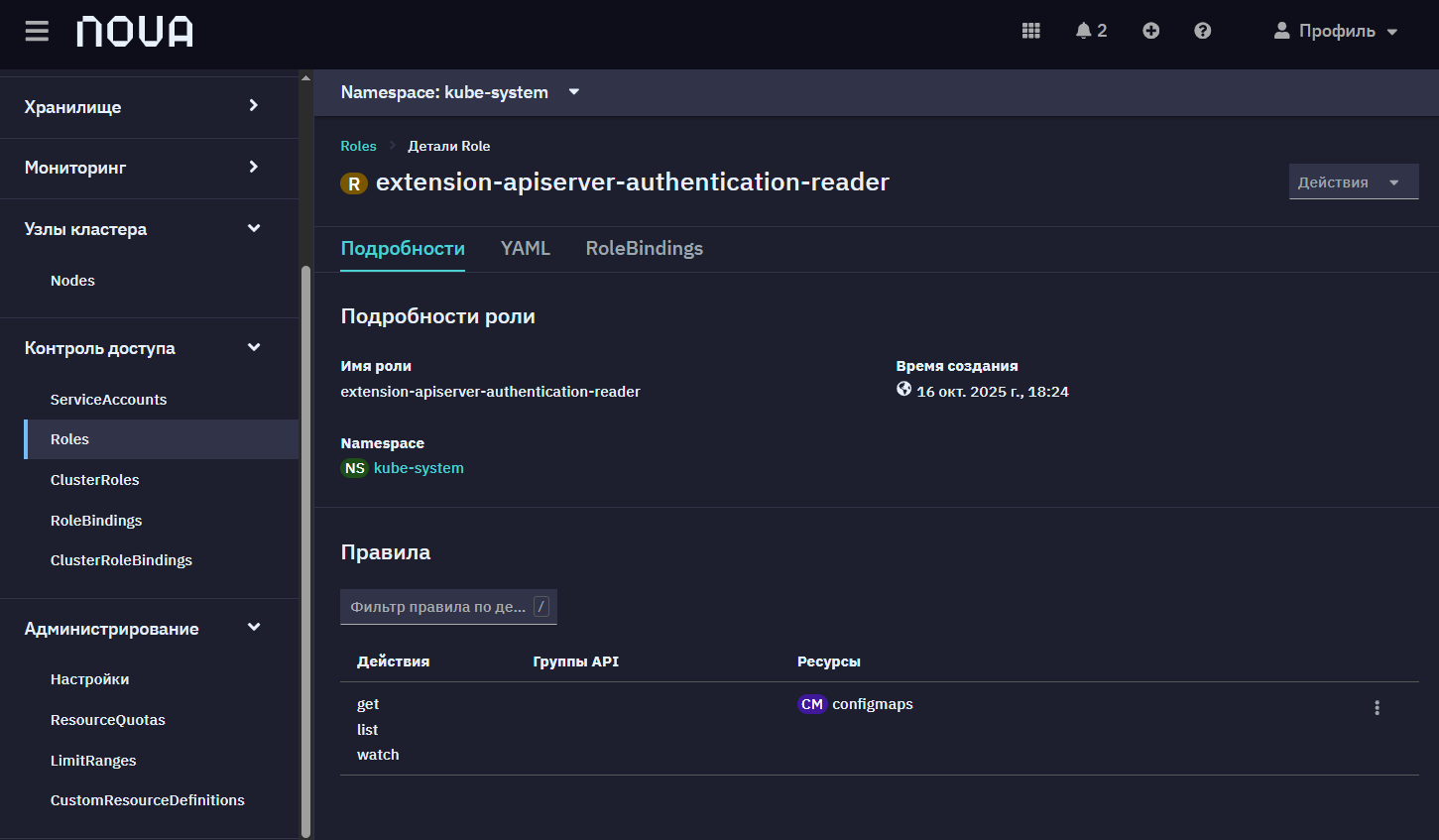Click the slash shortcut hint in filter
This screenshot has width=1439, height=840.
tap(541, 607)
